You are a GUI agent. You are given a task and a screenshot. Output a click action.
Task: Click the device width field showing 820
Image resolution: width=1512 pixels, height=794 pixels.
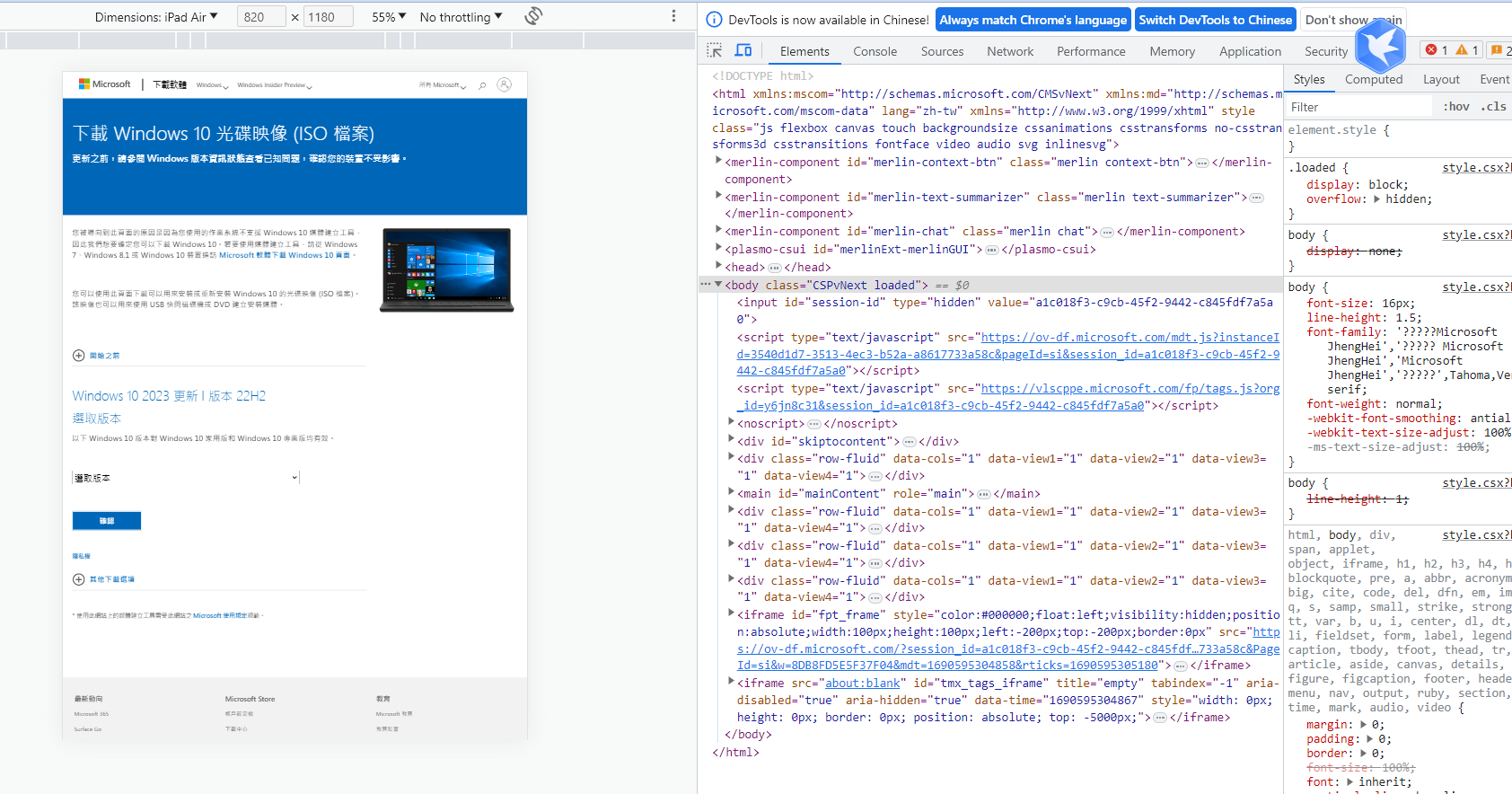click(261, 17)
